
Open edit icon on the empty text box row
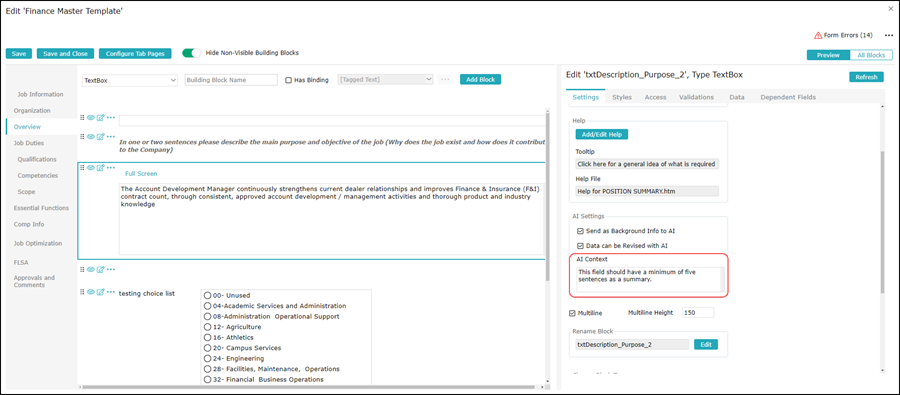pyautogui.click(x=100, y=118)
